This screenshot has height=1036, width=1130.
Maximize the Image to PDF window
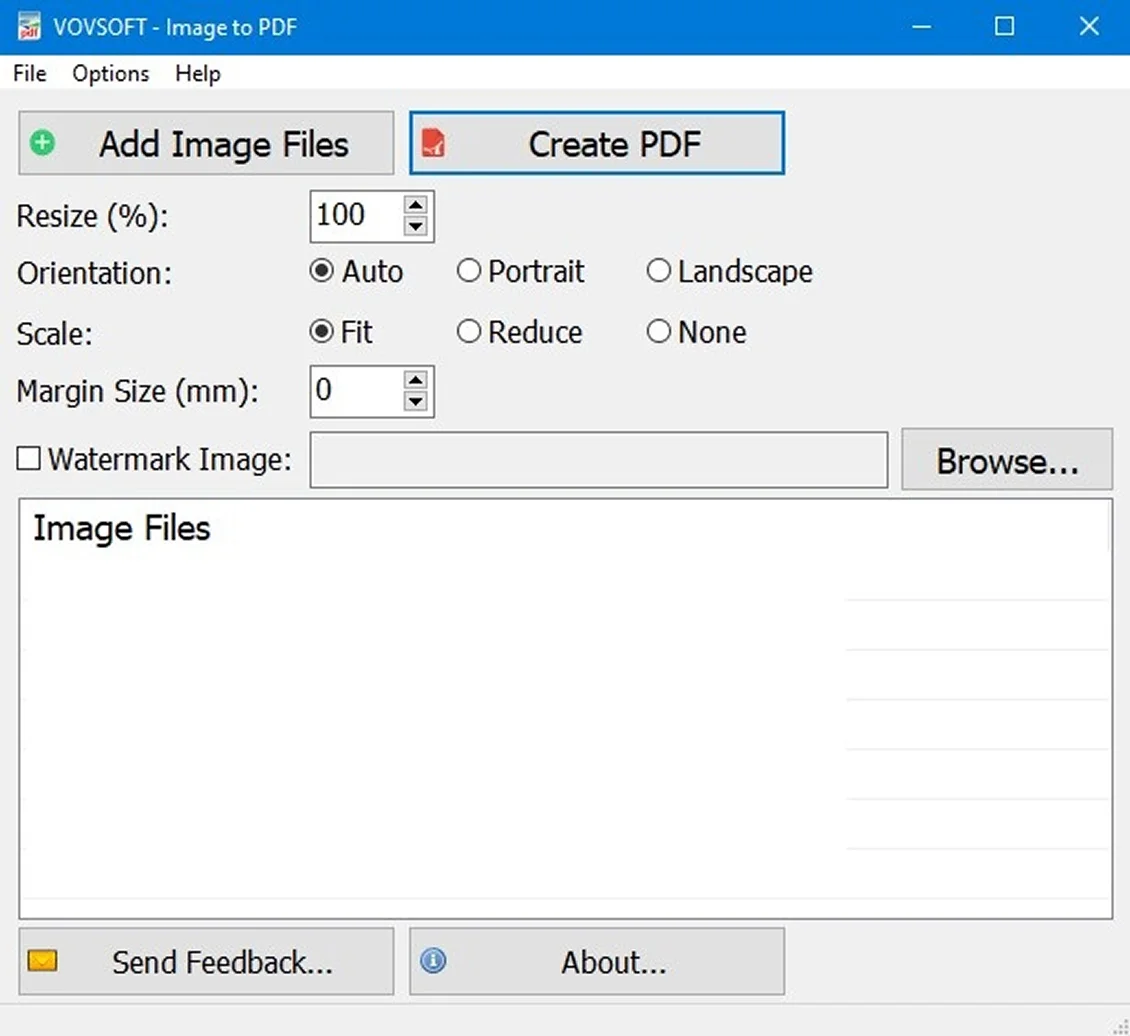point(1005,27)
